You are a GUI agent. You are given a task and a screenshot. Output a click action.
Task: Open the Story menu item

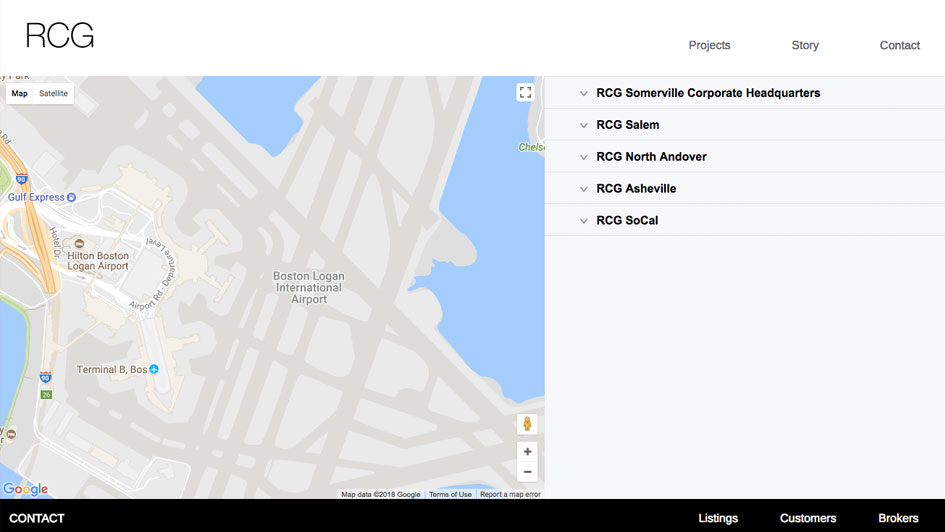tap(805, 45)
